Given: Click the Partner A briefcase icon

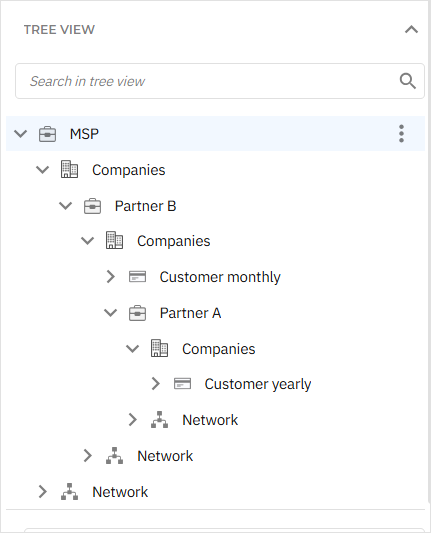Looking at the screenshot, I should point(137,313).
